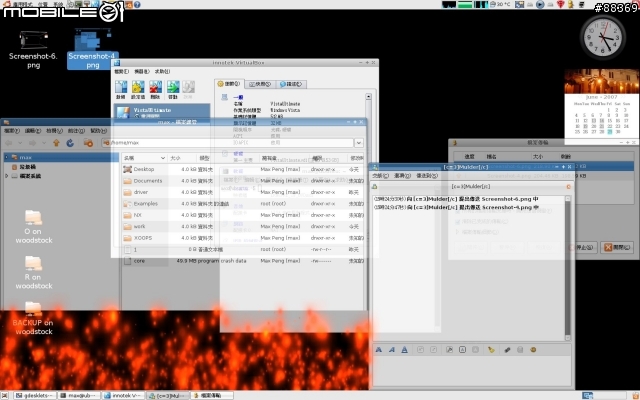Toggle the 'clear finished transfers' checkbox
The width and height of the screenshot is (640, 400).
[x=458, y=222]
